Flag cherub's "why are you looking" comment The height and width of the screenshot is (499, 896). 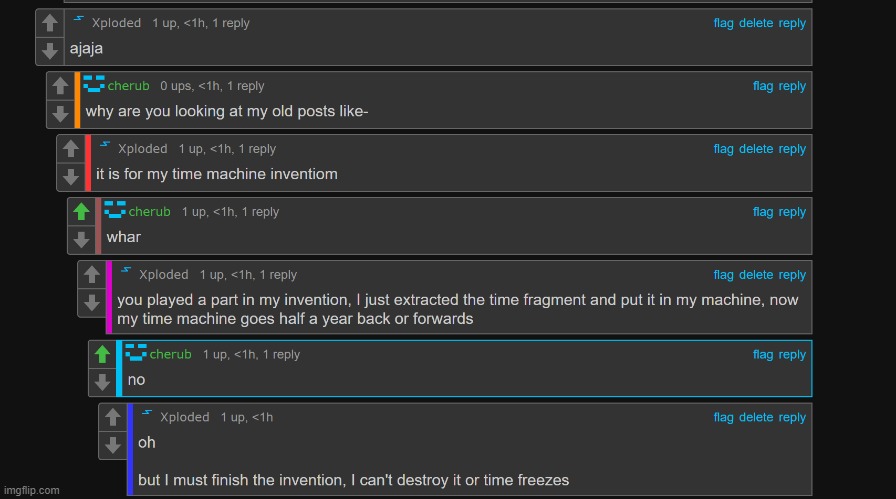pos(762,86)
